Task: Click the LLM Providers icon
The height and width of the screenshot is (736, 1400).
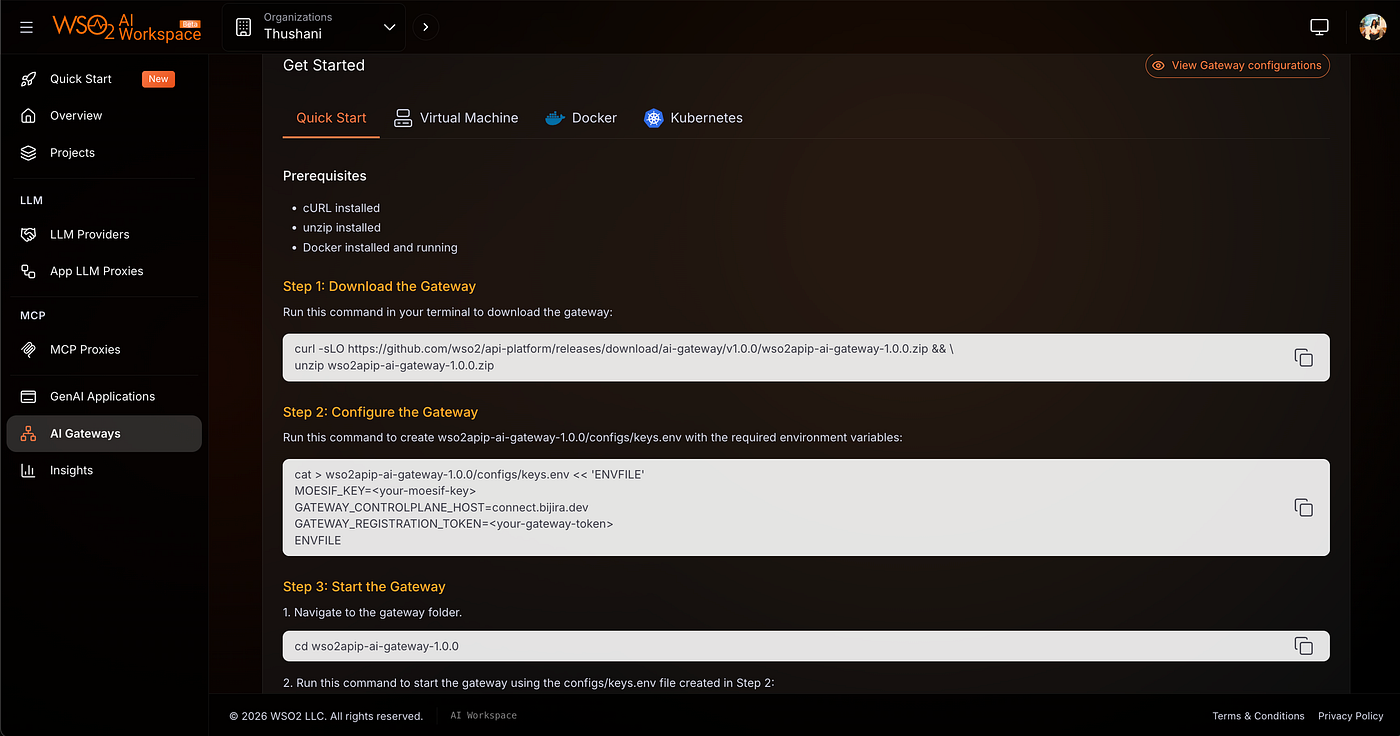Action: pos(29,234)
